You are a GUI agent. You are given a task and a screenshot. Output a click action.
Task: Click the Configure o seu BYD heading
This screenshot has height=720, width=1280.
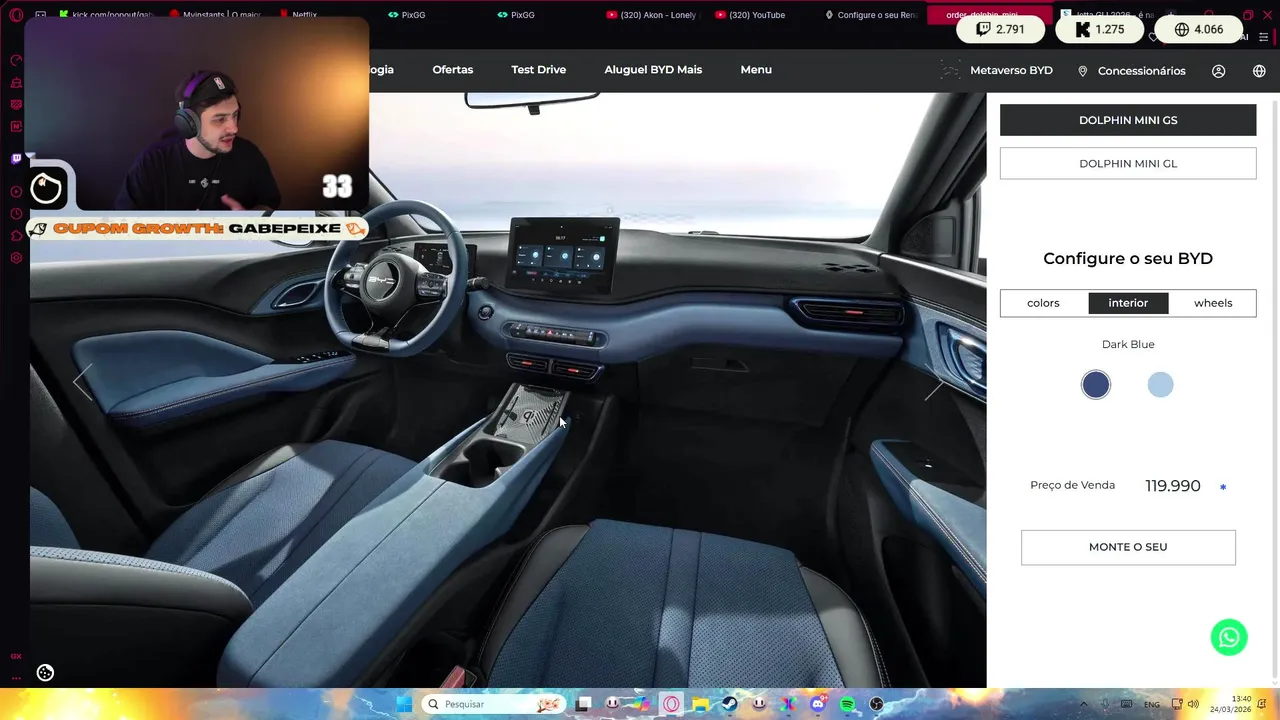click(x=1128, y=258)
